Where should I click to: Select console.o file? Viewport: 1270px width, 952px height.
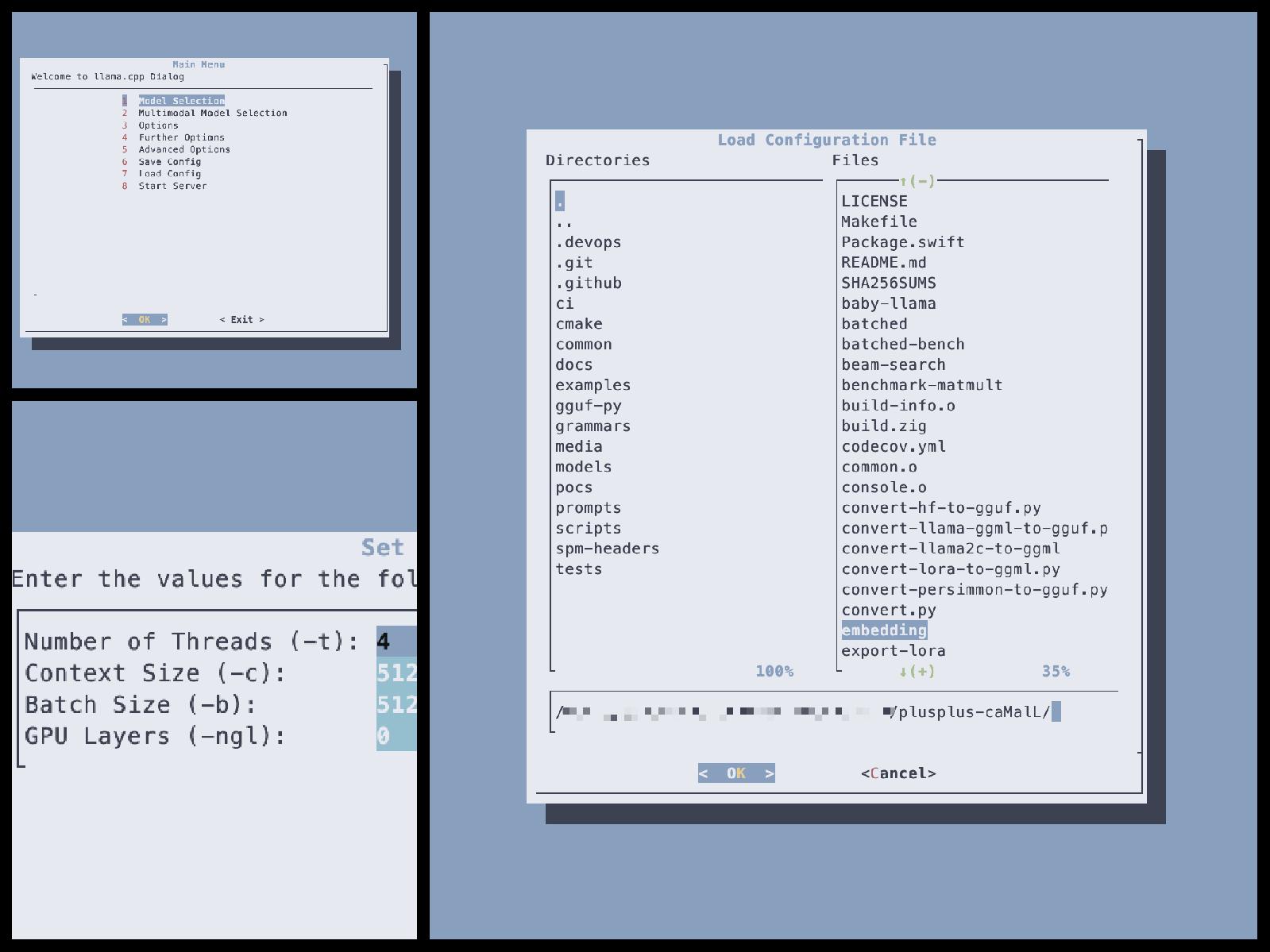coord(884,488)
